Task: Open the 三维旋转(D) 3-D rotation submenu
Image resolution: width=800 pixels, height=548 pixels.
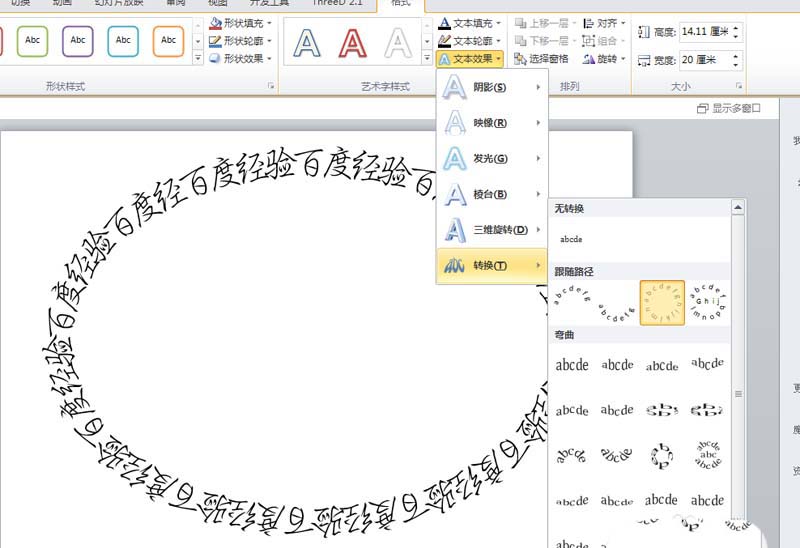Action: 492,230
